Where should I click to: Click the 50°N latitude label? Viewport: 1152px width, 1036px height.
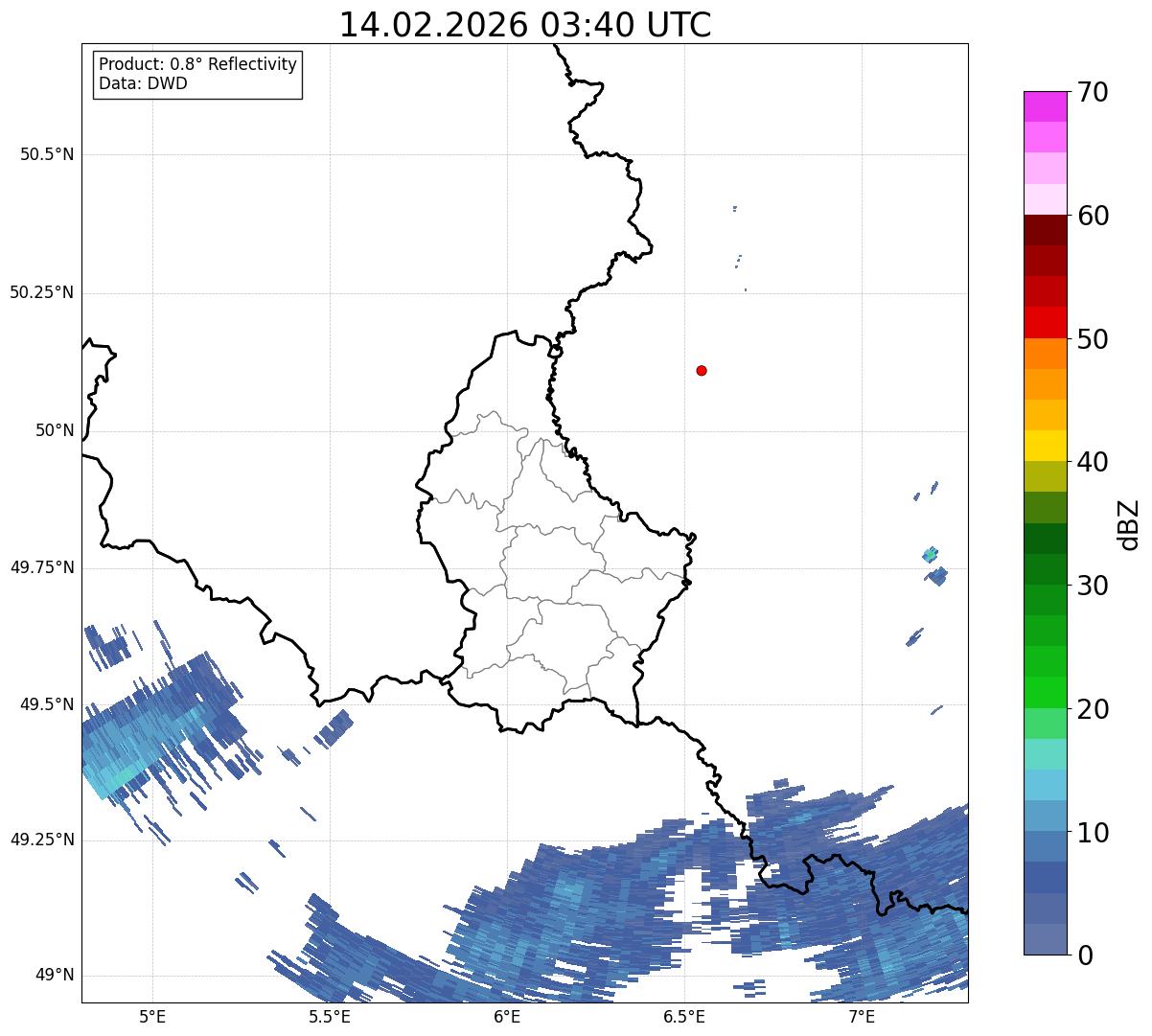(55, 430)
